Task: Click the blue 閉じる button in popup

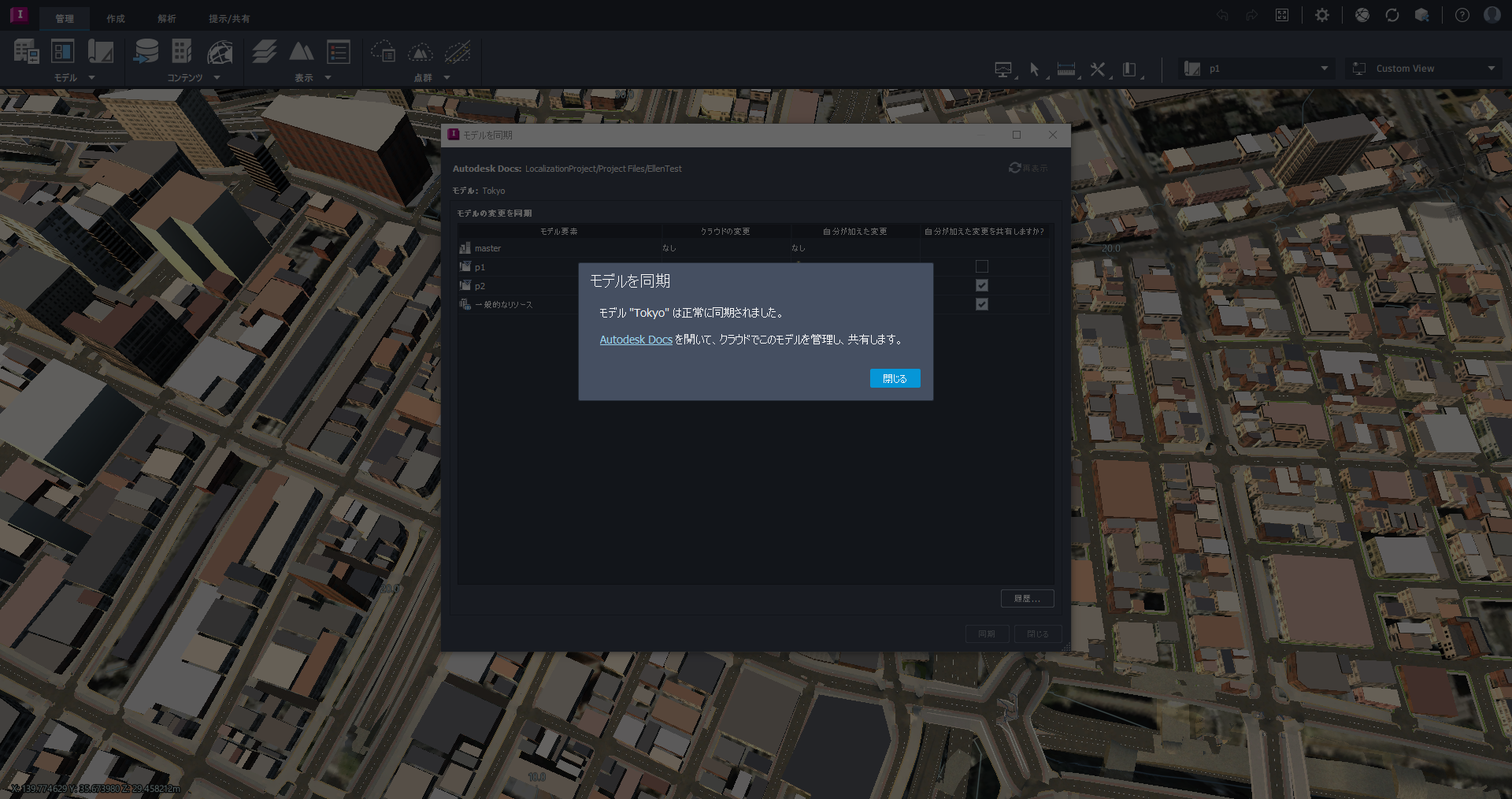Action: click(895, 378)
